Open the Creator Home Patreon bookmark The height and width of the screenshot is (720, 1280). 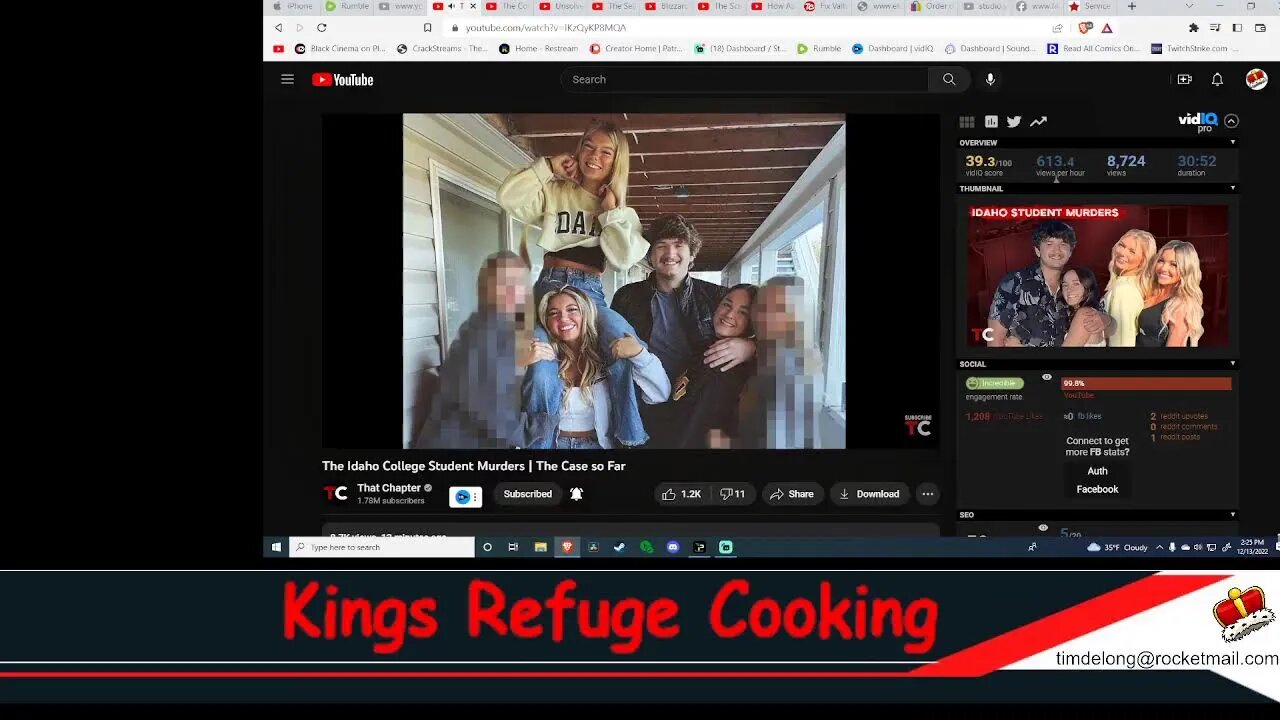pos(637,48)
